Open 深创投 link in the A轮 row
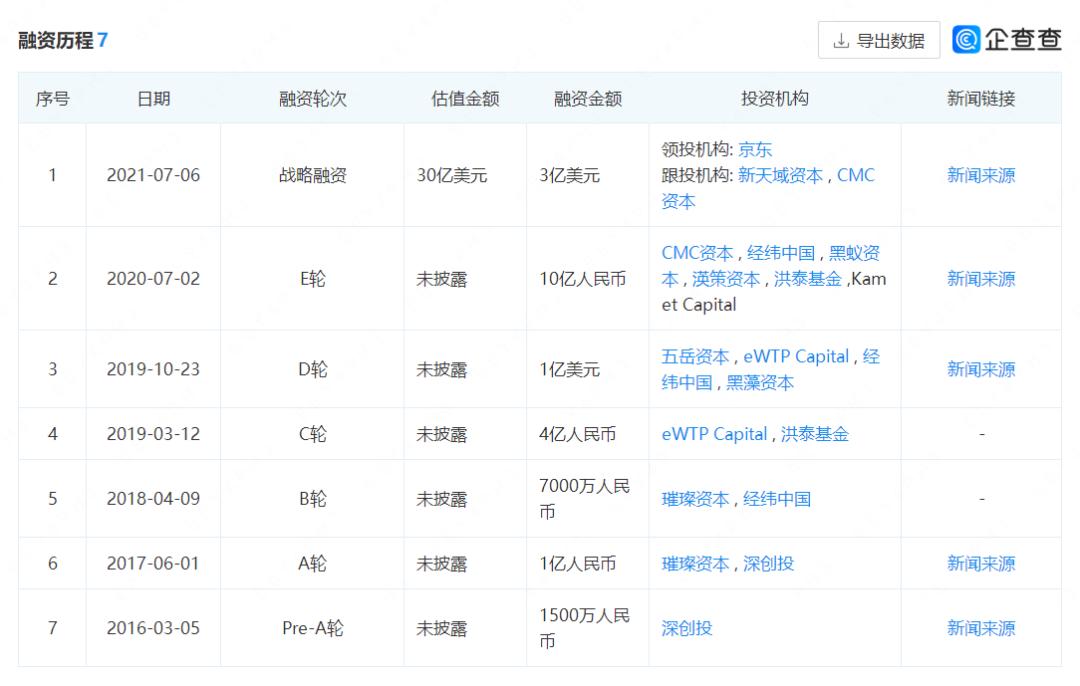This screenshot has height=686, width=1080. point(769,563)
